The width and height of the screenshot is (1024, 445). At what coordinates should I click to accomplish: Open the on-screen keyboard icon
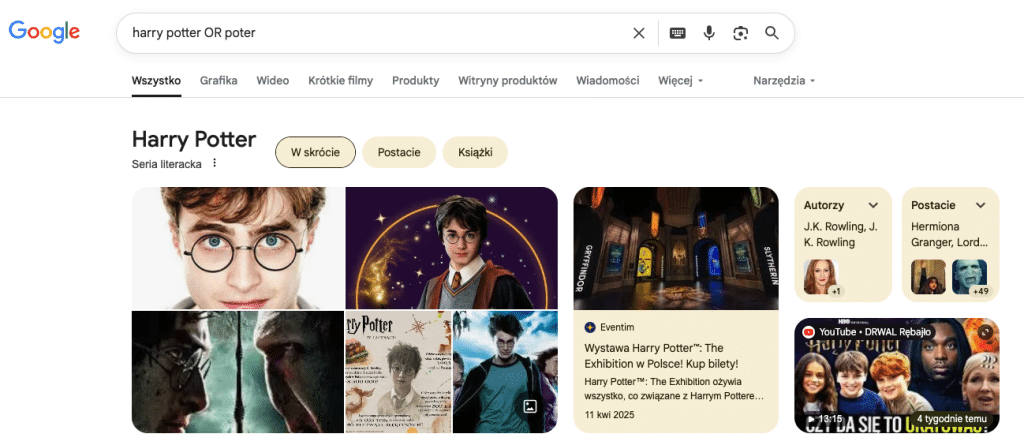point(678,33)
